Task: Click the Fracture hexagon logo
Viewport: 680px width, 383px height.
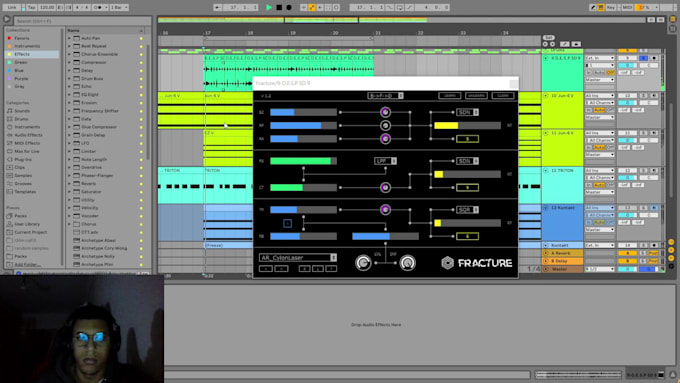Action: tap(448, 262)
